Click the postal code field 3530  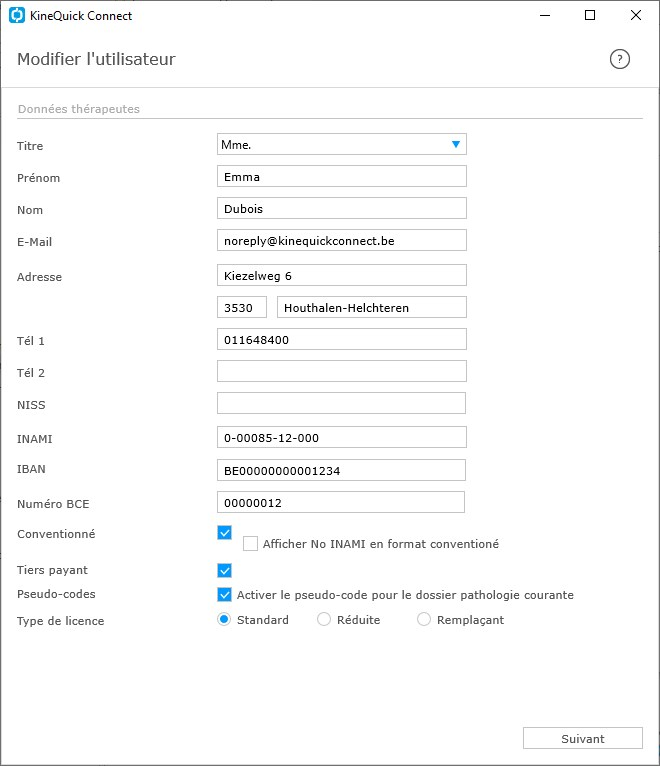coord(242,307)
